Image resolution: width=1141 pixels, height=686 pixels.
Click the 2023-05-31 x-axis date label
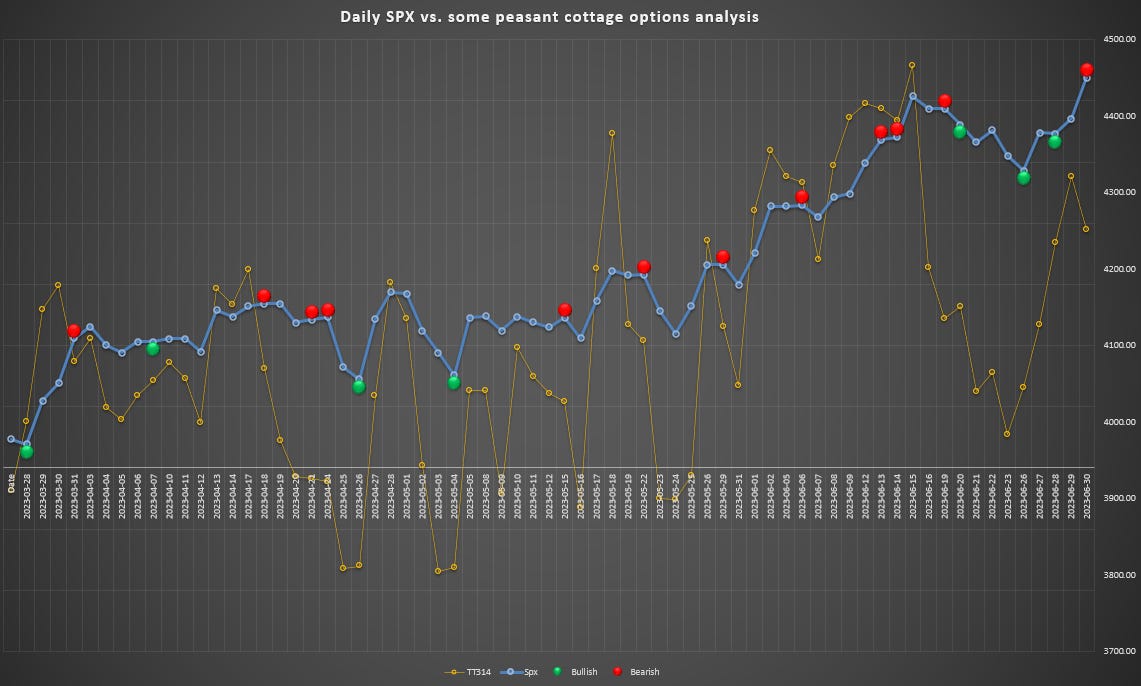[739, 496]
